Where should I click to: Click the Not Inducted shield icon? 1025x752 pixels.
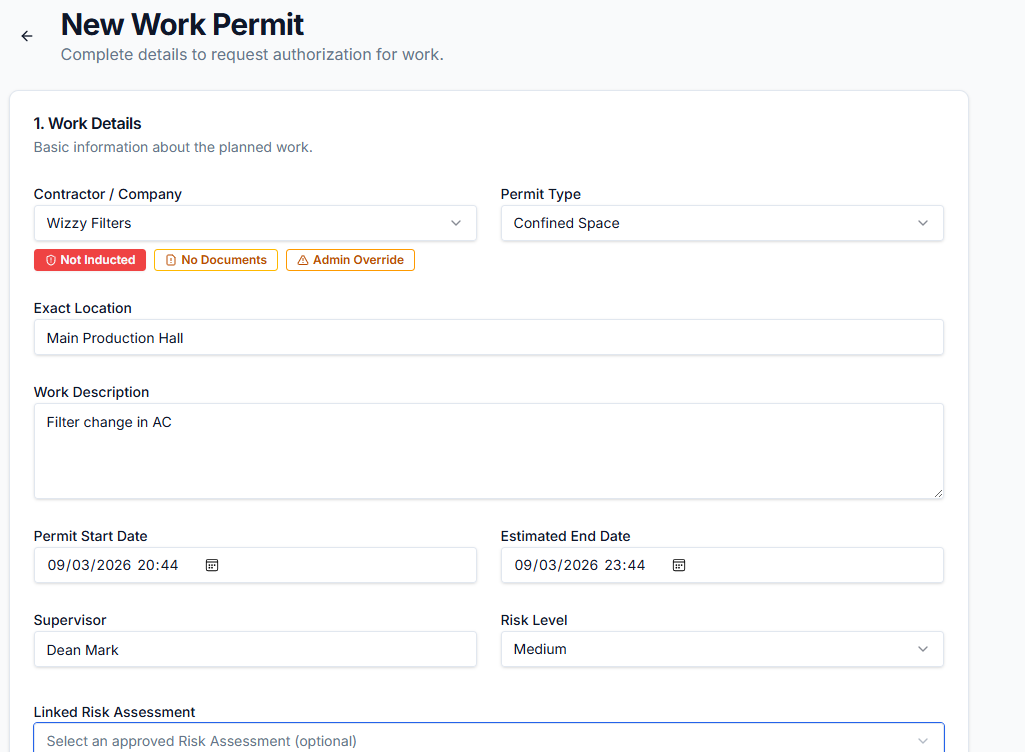point(51,260)
